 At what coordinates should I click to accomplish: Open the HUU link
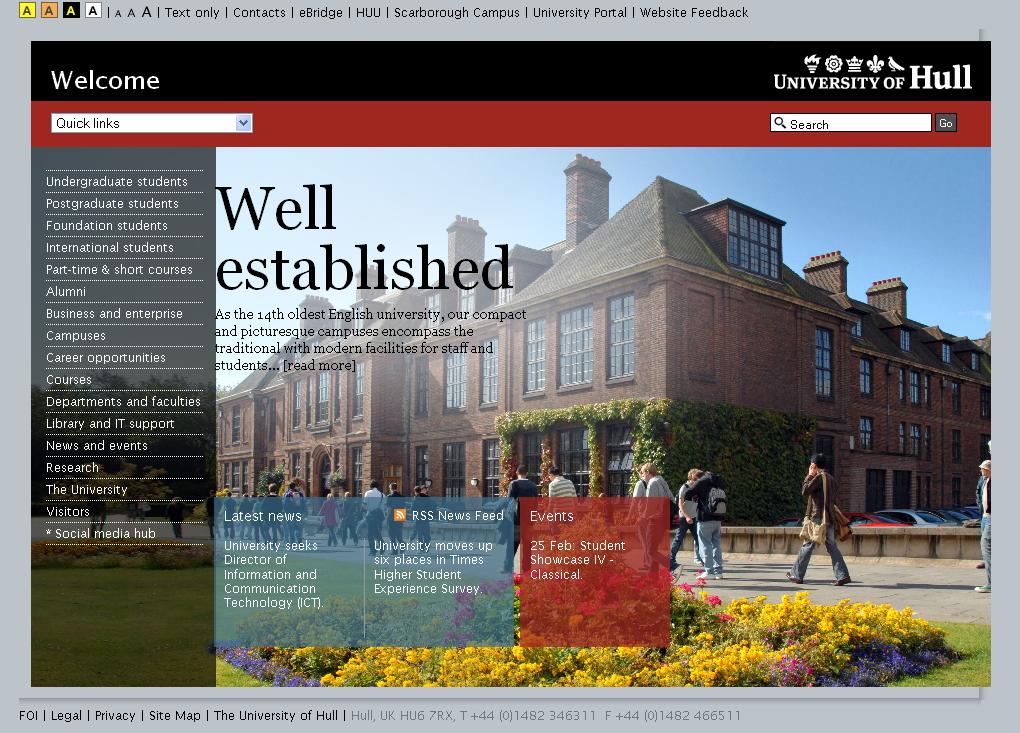(368, 12)
